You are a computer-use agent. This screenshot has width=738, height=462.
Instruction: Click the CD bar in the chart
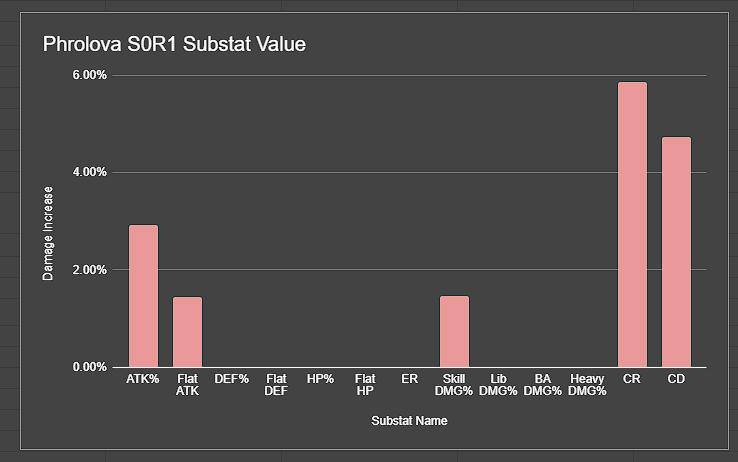point(676,252)
